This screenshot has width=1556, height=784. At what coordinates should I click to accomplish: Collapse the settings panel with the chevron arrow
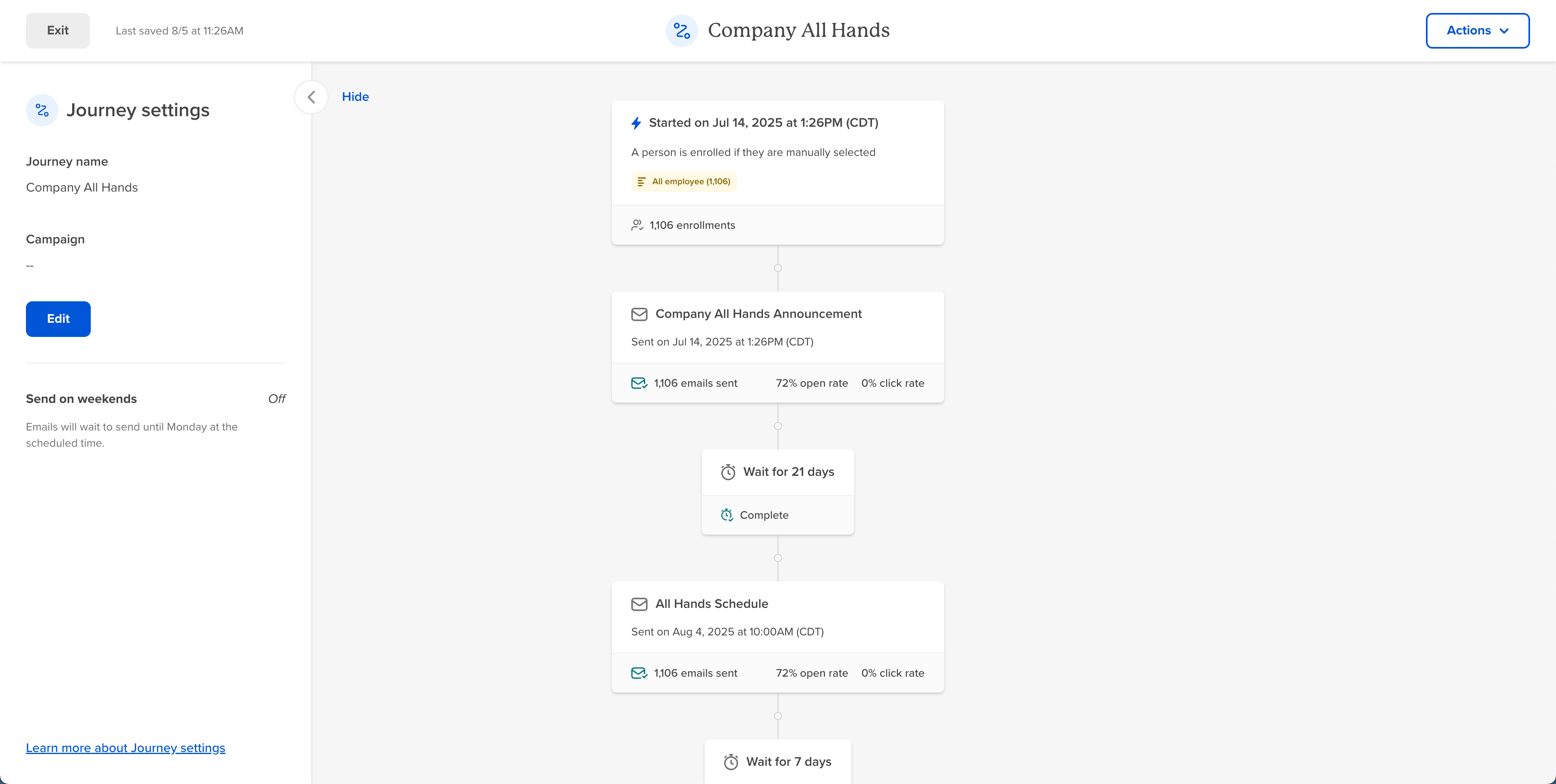pyautogui.click(x=311, y=97)
